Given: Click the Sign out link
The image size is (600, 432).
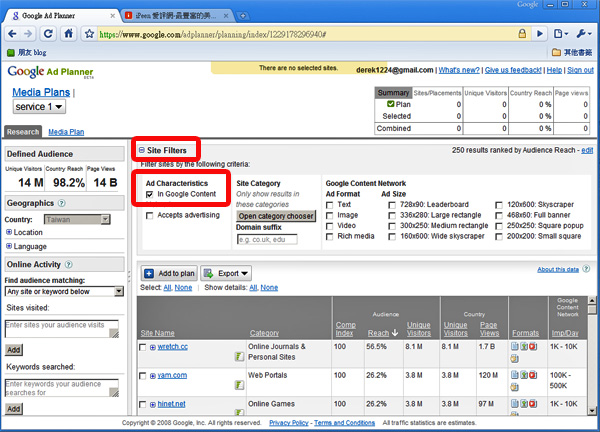Looking at the screenshot, I should (x=580, y=70).
